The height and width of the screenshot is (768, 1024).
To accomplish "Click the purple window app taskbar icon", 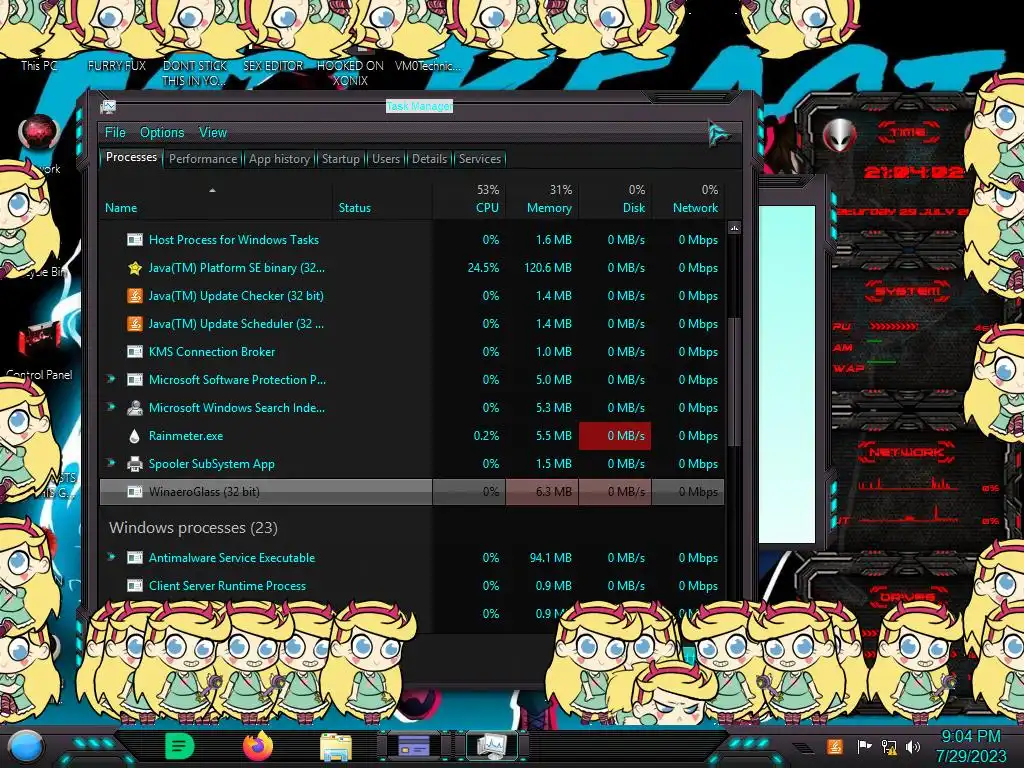I will pyautogui.click(x=414, y=746).
